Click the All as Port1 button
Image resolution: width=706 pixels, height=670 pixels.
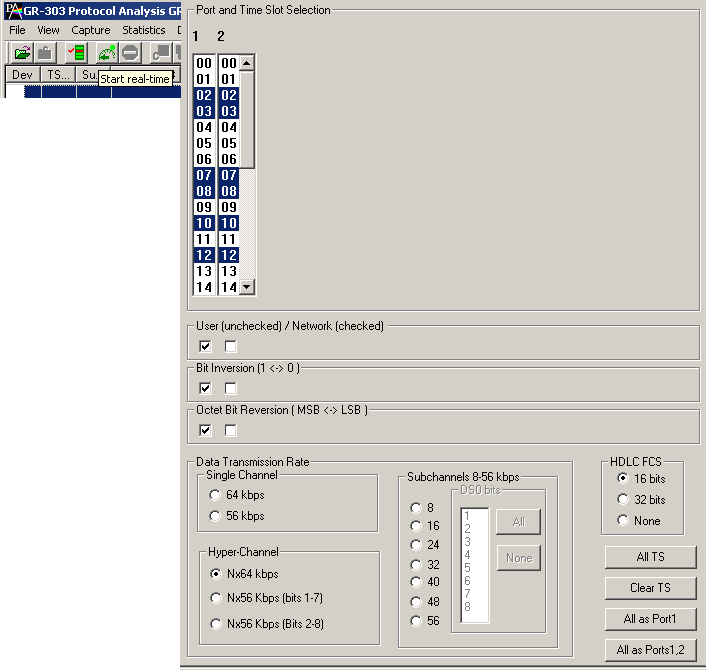pyautogui.click(x=651, y=619)
